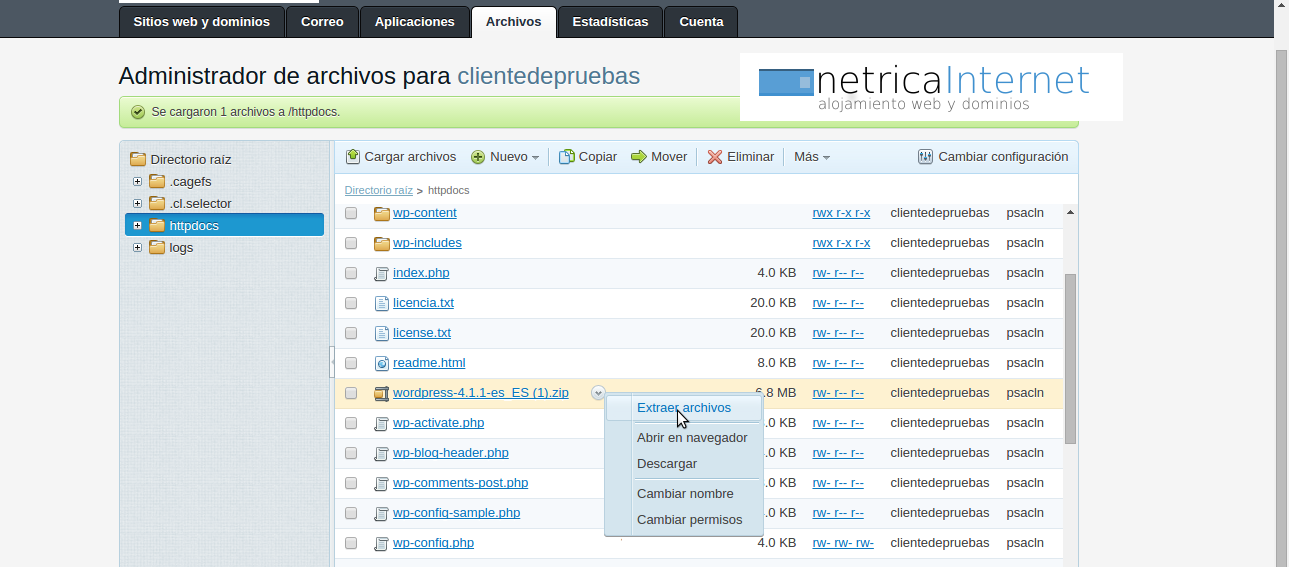Click the red Eliminar X icon
Viewport: 1289px width, 567px height.
click(x=715, y=157)
